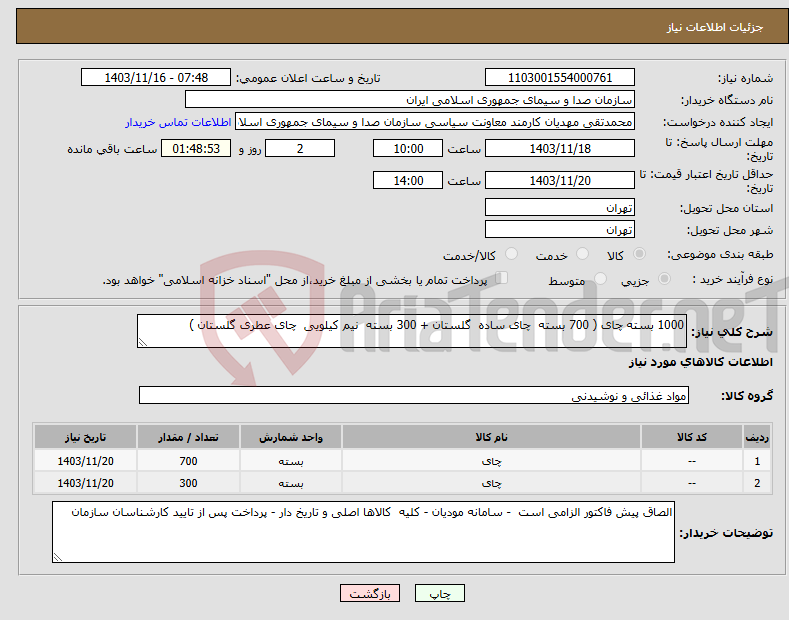This screenshot has width=789, height=620.
Task: Click the price validity date 1403/11/20
Action: 560,180
